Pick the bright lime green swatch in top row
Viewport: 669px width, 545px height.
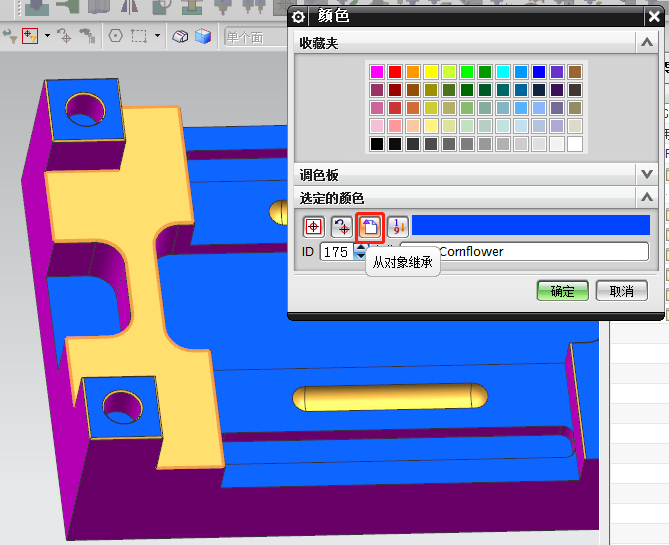click(x=467, y=72)
